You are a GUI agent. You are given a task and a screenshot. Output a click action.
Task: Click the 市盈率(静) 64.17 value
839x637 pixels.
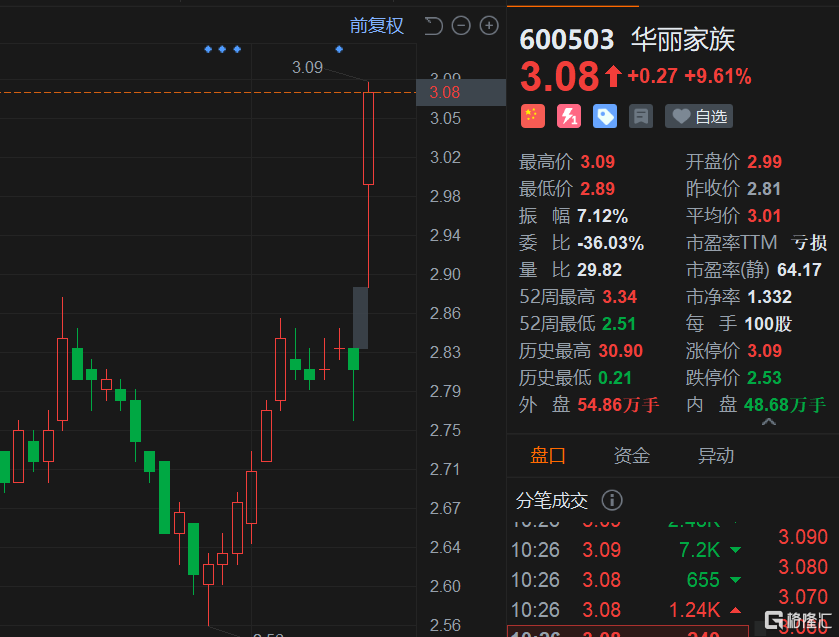pos(799,270)
